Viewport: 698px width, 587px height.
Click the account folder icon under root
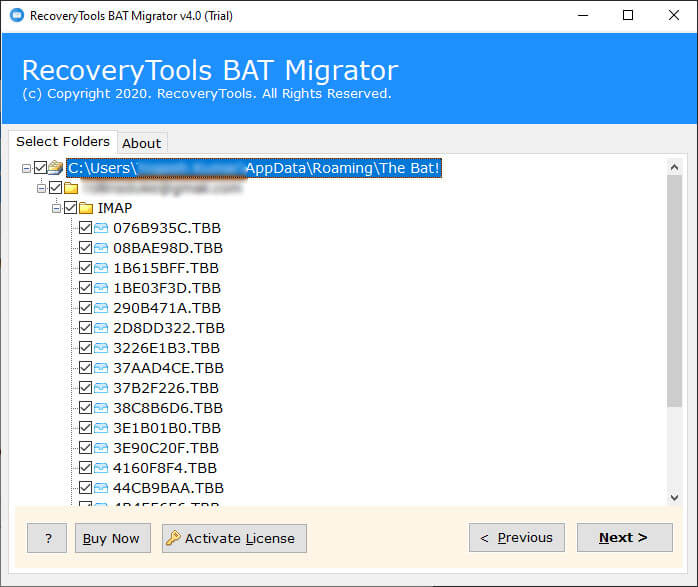pos(71,188)
